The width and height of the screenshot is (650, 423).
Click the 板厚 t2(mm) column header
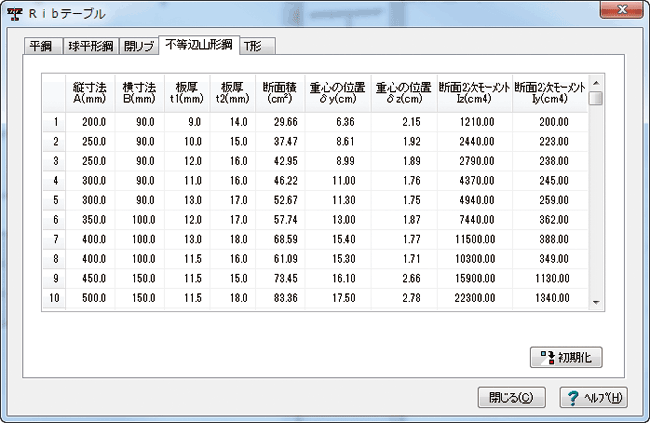(x=233, y=93)
